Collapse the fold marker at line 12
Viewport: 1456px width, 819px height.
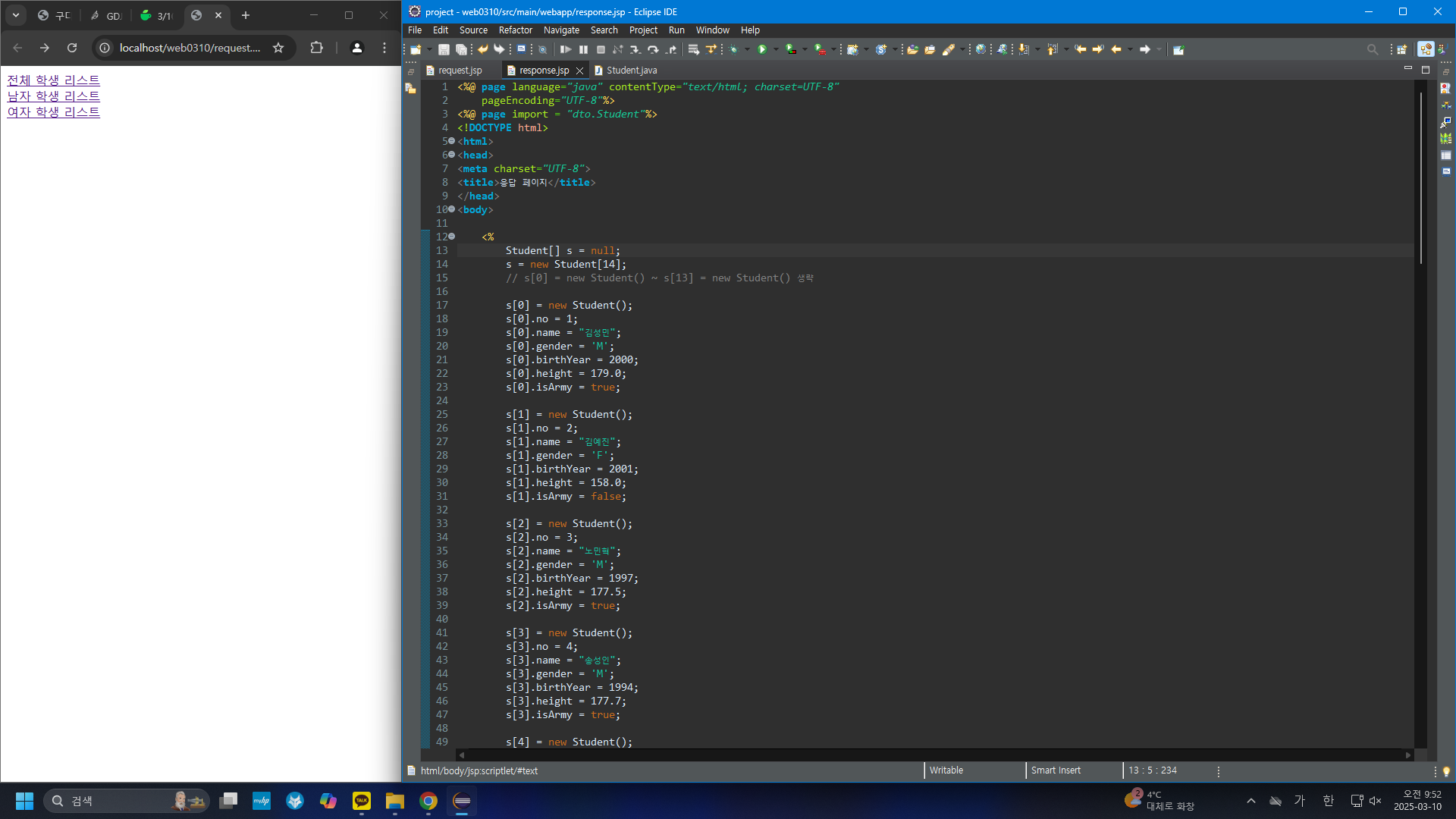[x=452, y=237]
